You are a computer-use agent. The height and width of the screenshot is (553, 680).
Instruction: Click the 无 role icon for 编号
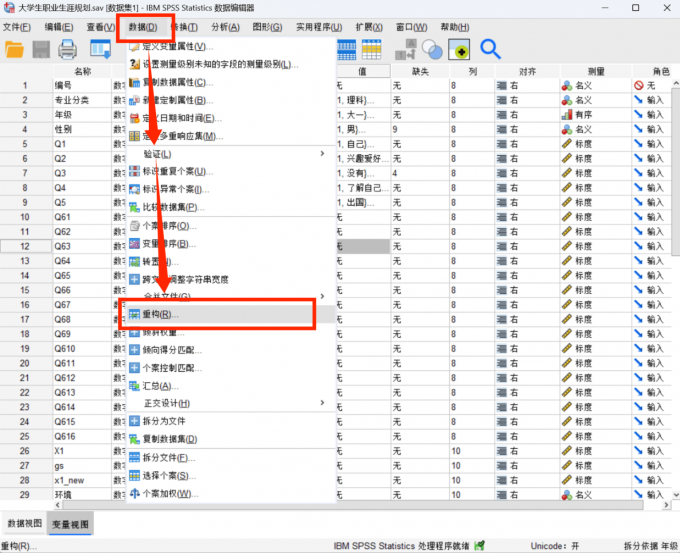coord(638,86)
